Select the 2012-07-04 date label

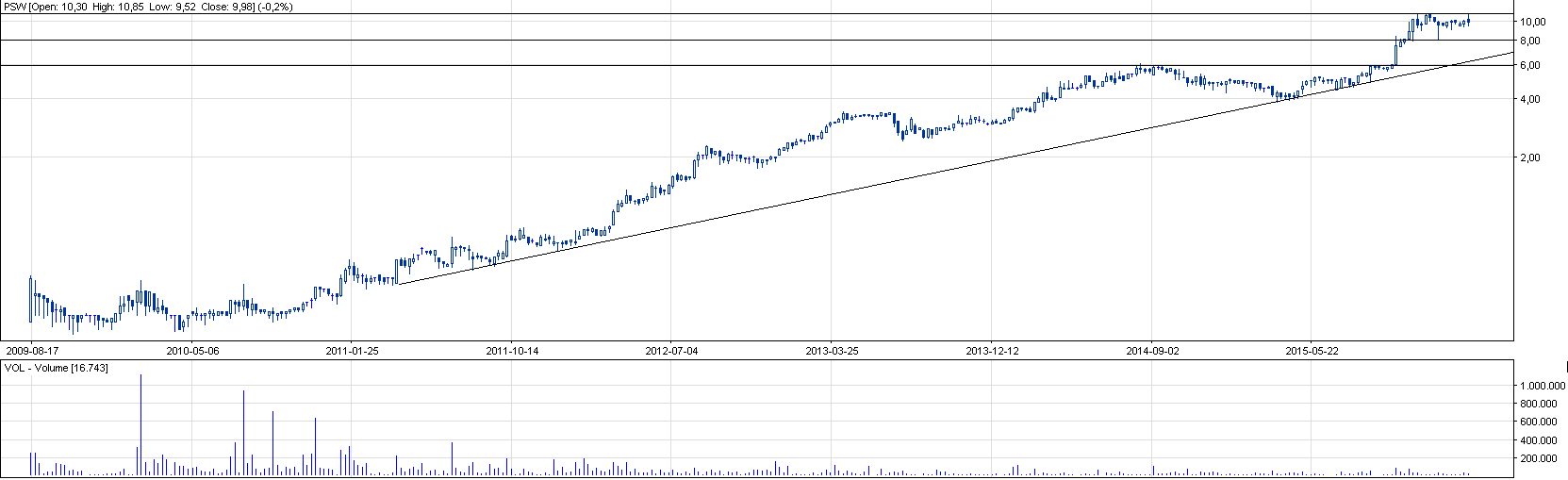[672, 351]
